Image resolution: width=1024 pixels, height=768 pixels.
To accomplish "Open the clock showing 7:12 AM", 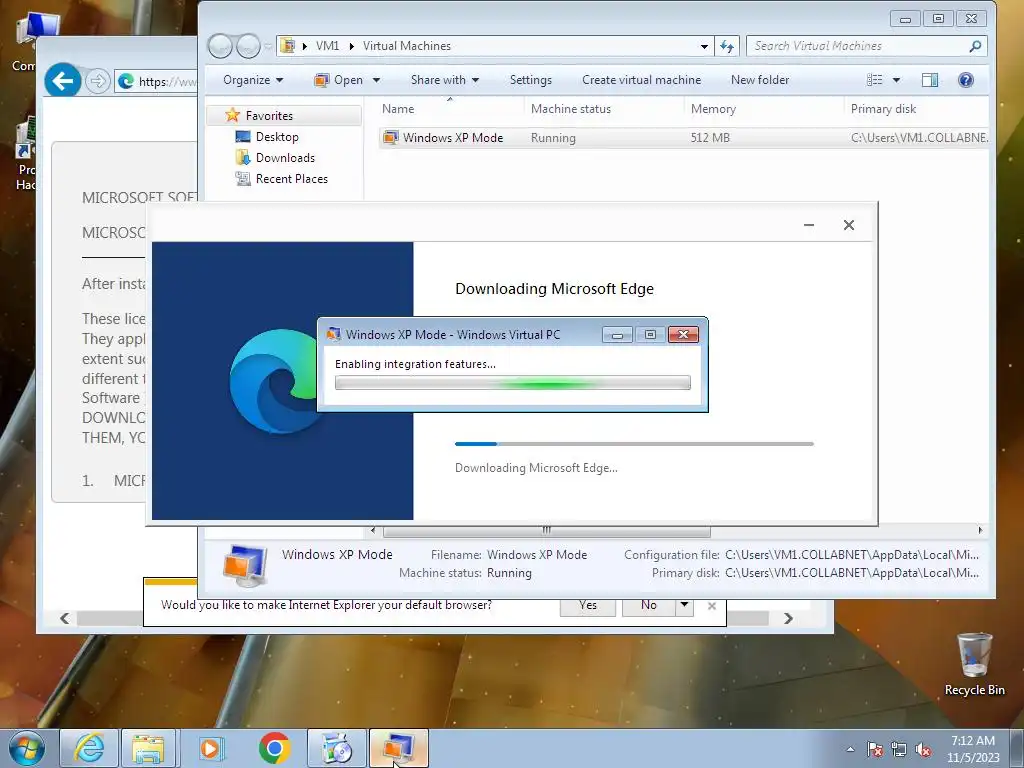I will point(973,749).
